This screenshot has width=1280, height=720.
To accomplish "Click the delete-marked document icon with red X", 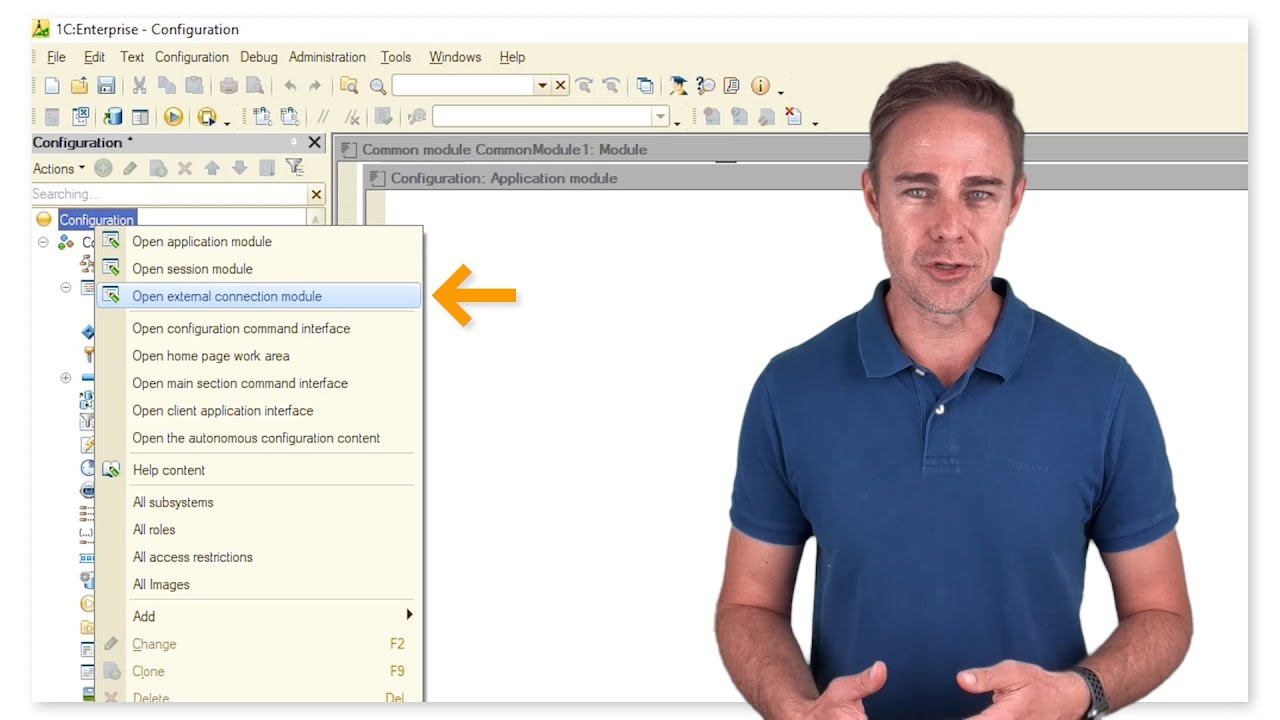I will tap(793, 117).
